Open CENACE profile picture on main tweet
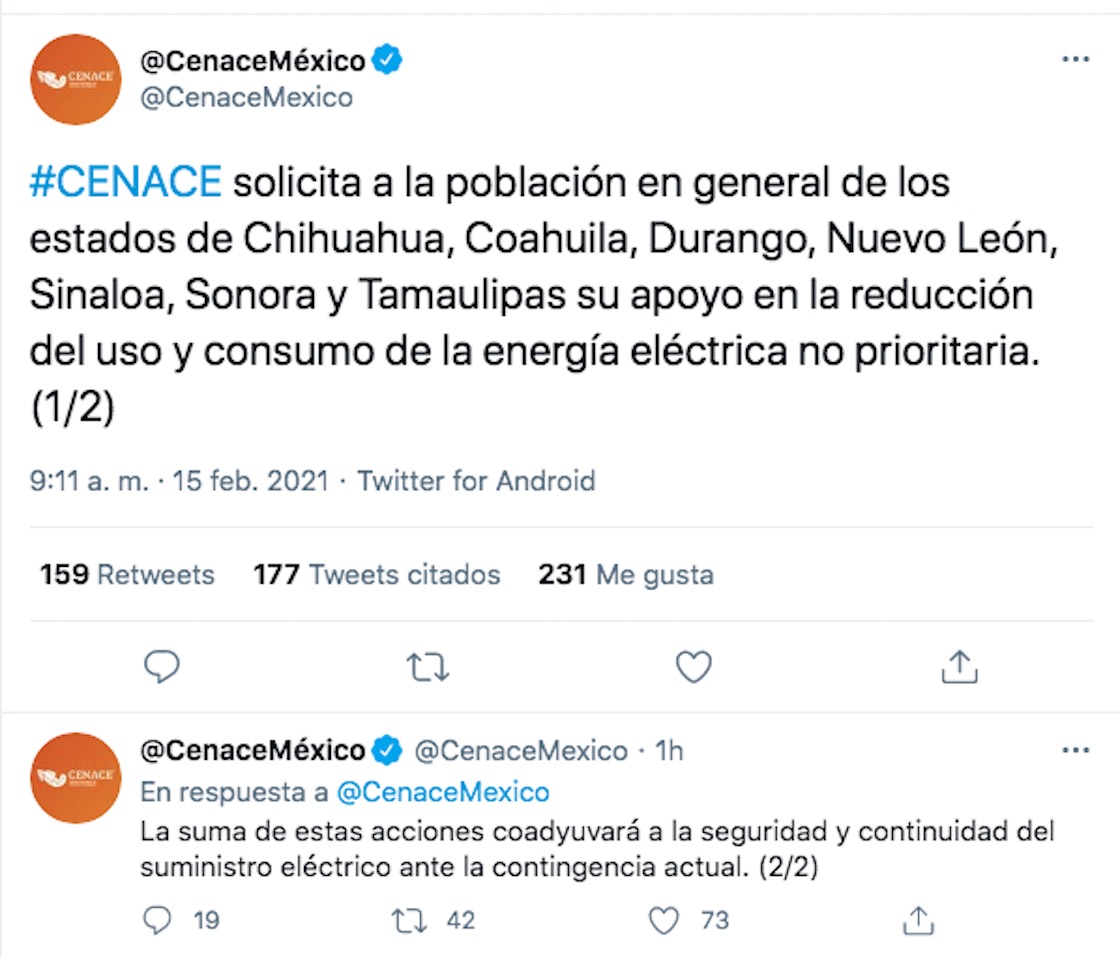Image resolution: width=1120 pixels, height=957 pixels. (x=76, y=80)
